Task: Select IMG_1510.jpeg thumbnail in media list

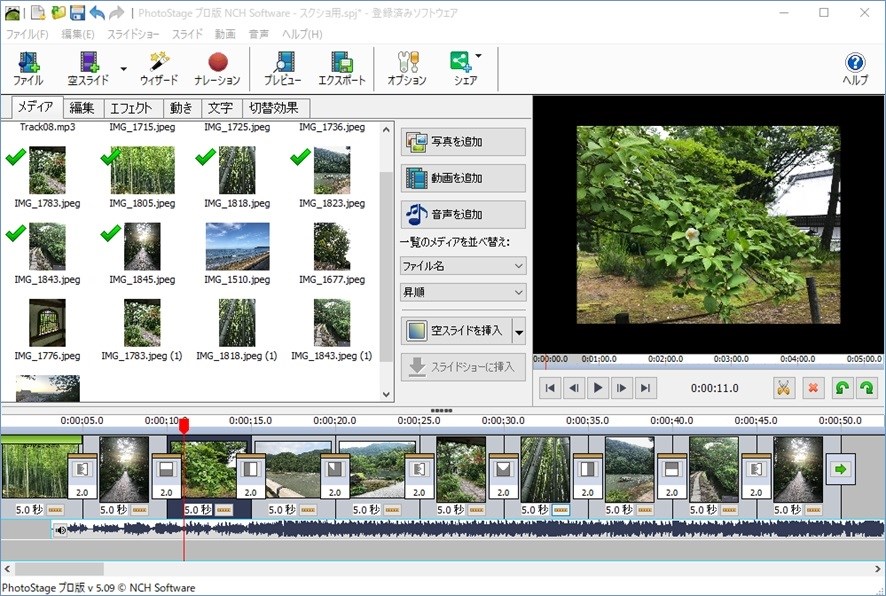Action: pos(237,247)
